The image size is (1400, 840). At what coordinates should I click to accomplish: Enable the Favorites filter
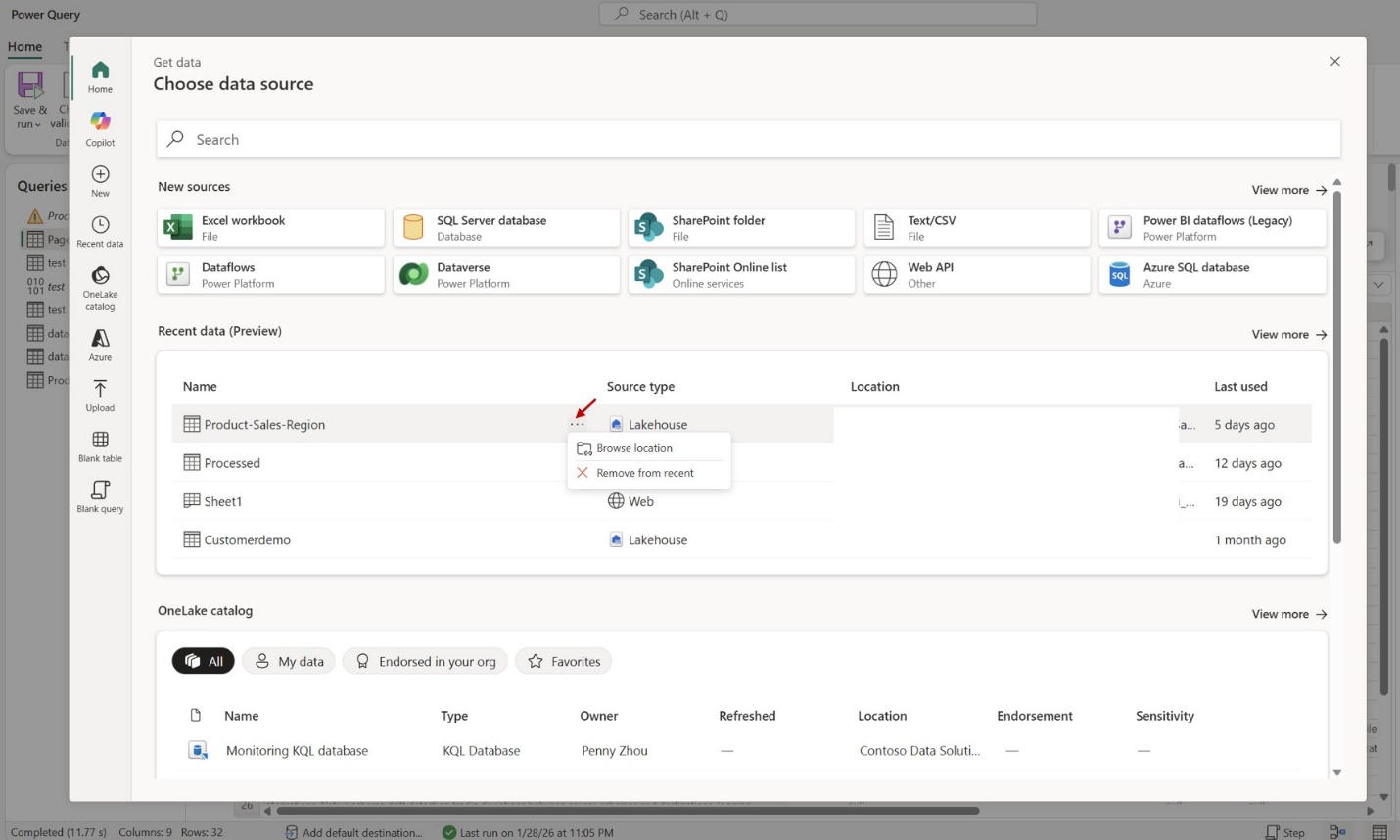(x=563, y=661)
